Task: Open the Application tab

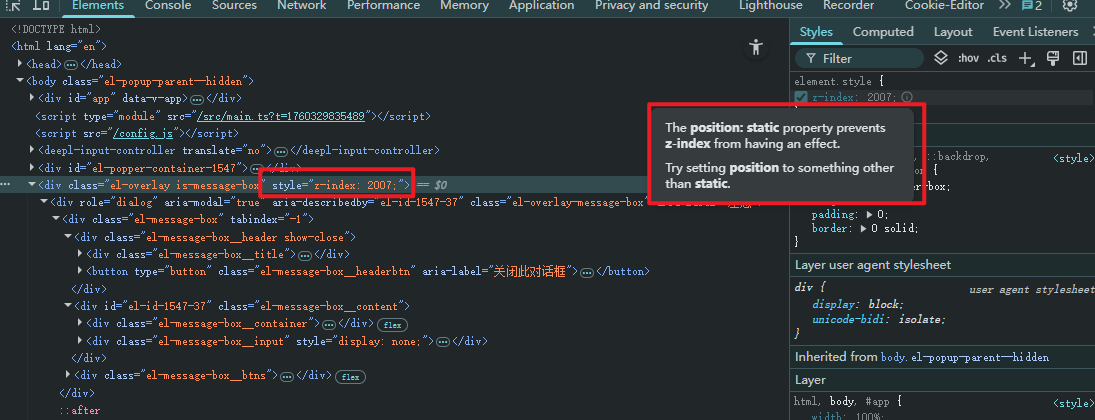Action: click(541, 6)
